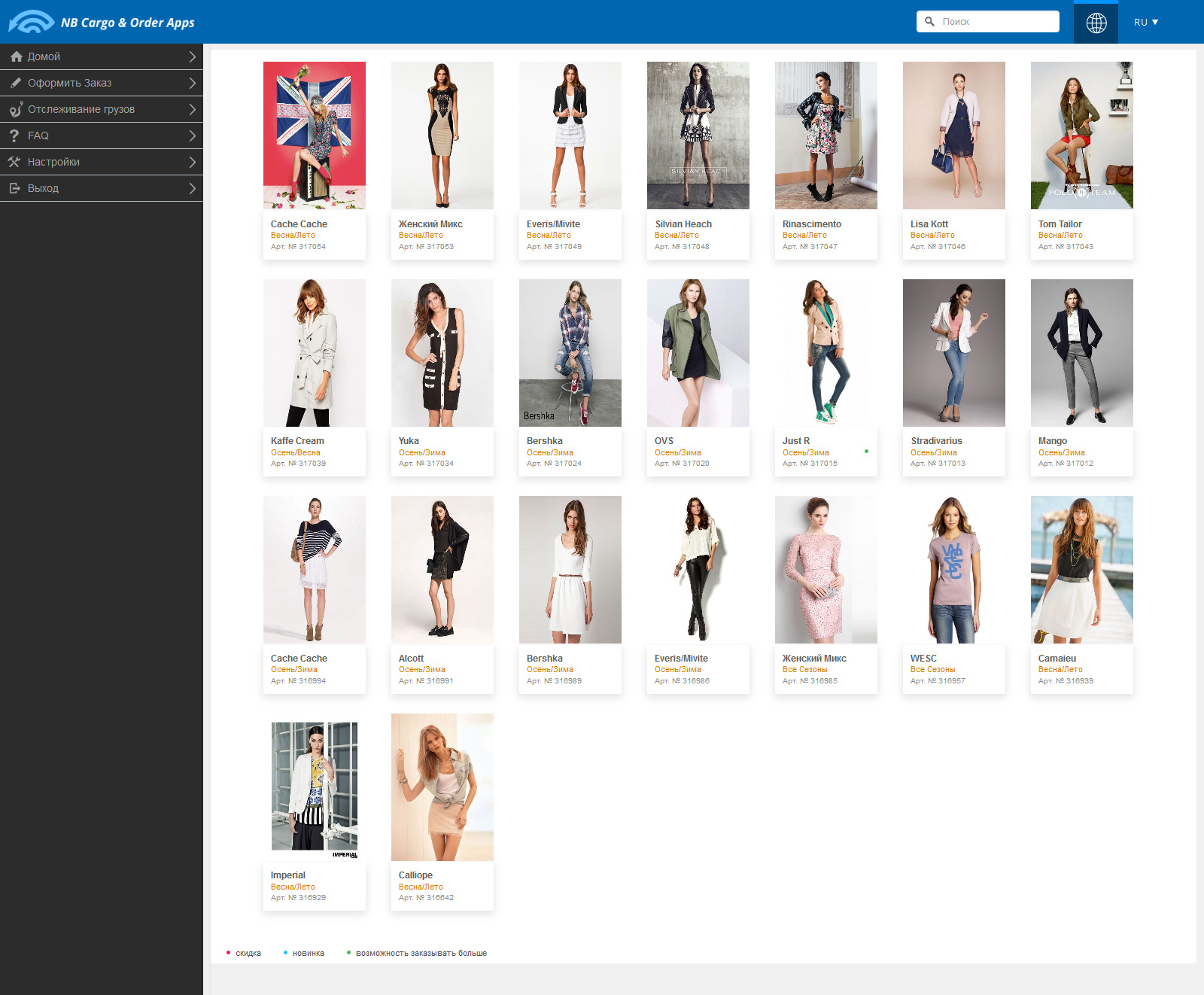Viewport: 1204px width, 995px height.
Task: Click the green legend dot for ordering more
Action: coord(348,953)
